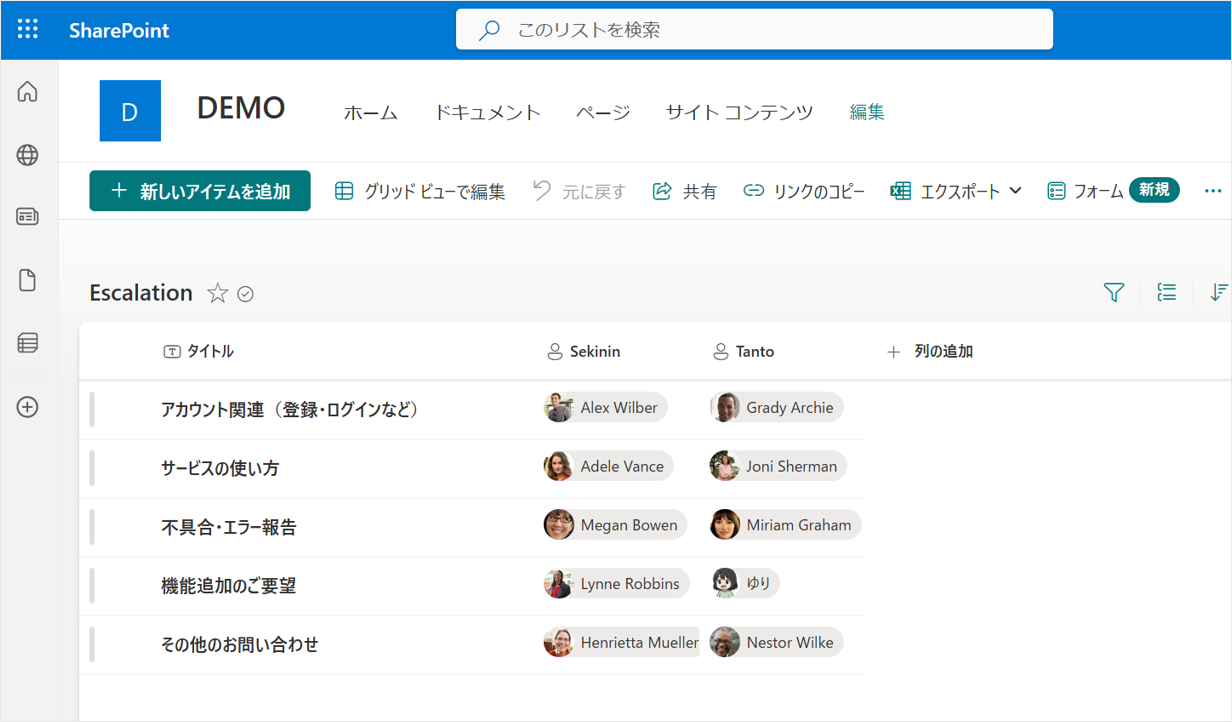
Task: Add a column with 列の追加
Action: click(930, 351)
